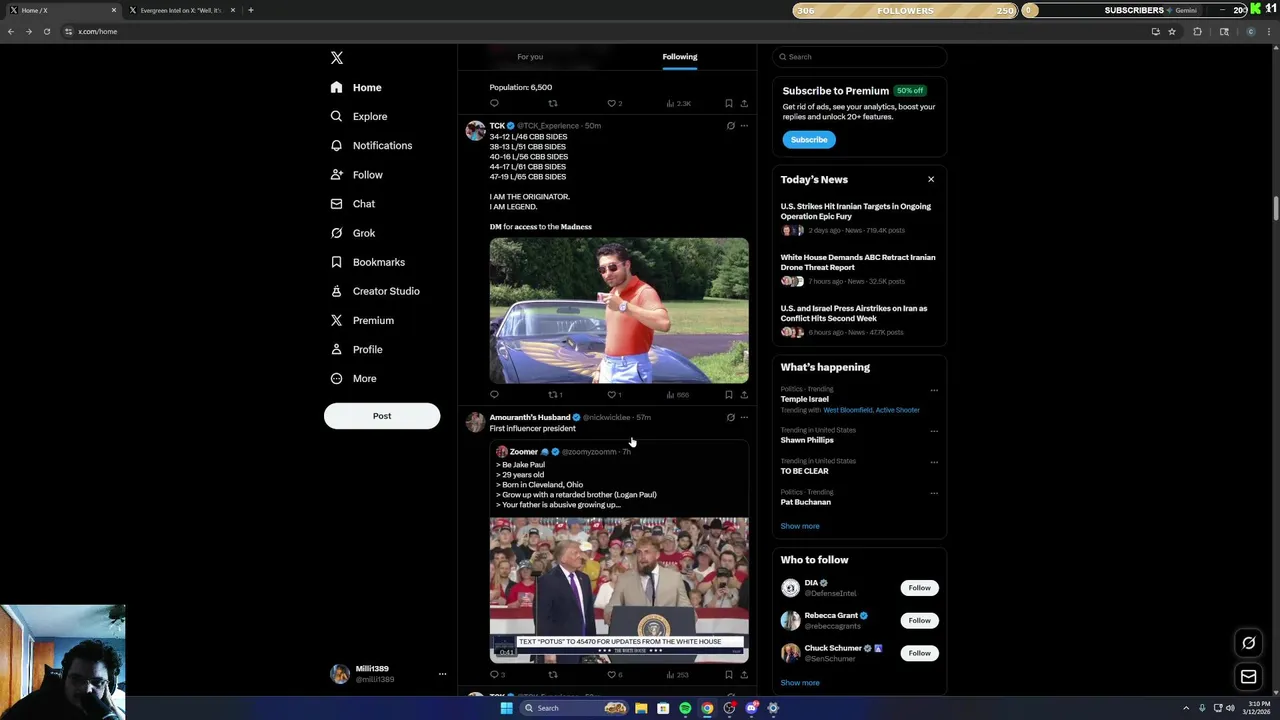
Task: Repost the Amouranth's Husband post
Action: tap(553, 675)
